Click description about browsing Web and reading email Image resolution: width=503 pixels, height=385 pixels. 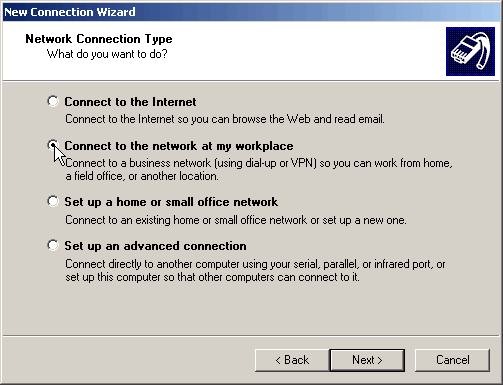pyautogui.click(x=225, y=119)
